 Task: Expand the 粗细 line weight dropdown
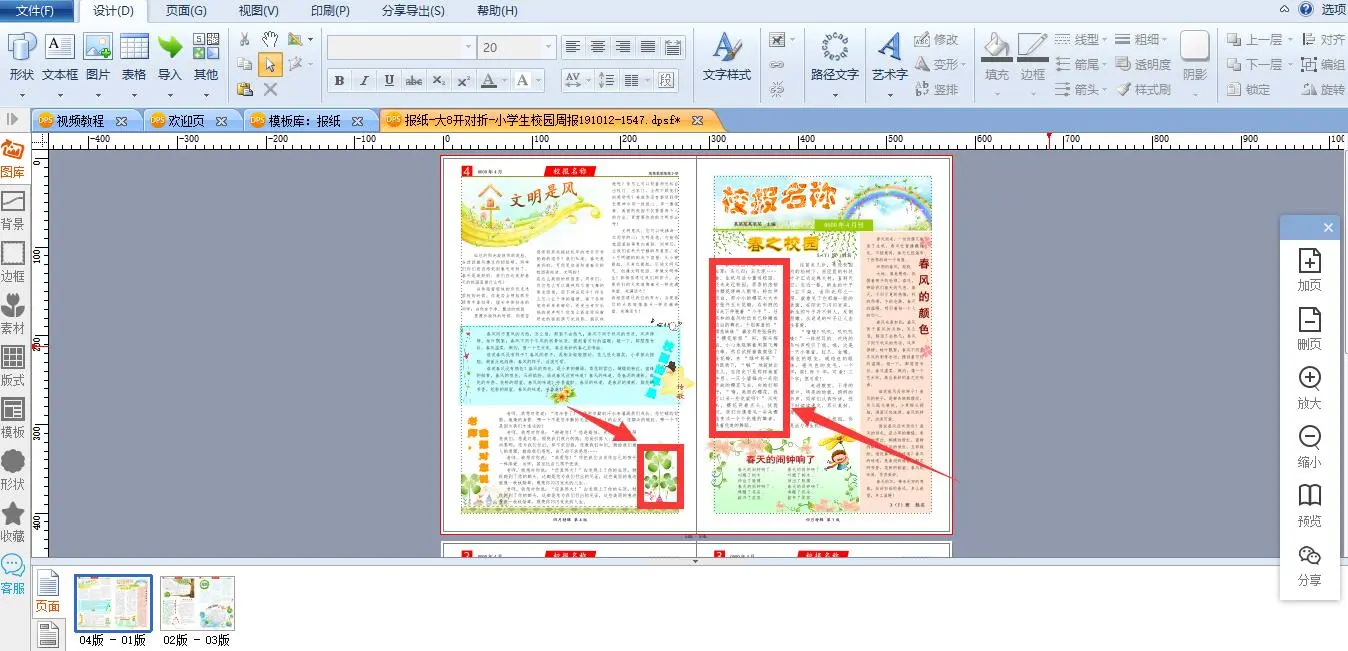coord(1165,39)
